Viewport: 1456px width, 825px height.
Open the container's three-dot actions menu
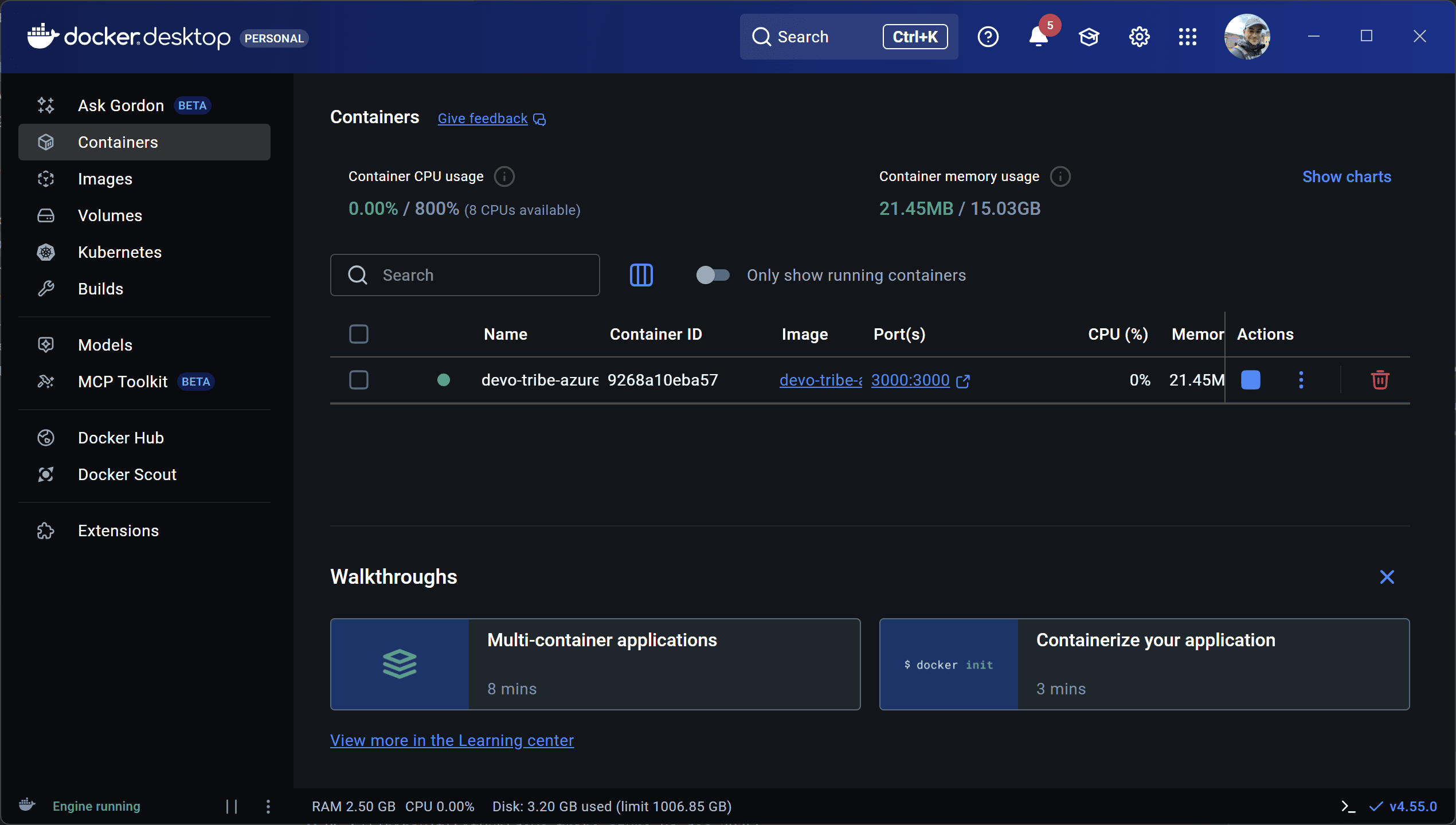[1301, 380]
